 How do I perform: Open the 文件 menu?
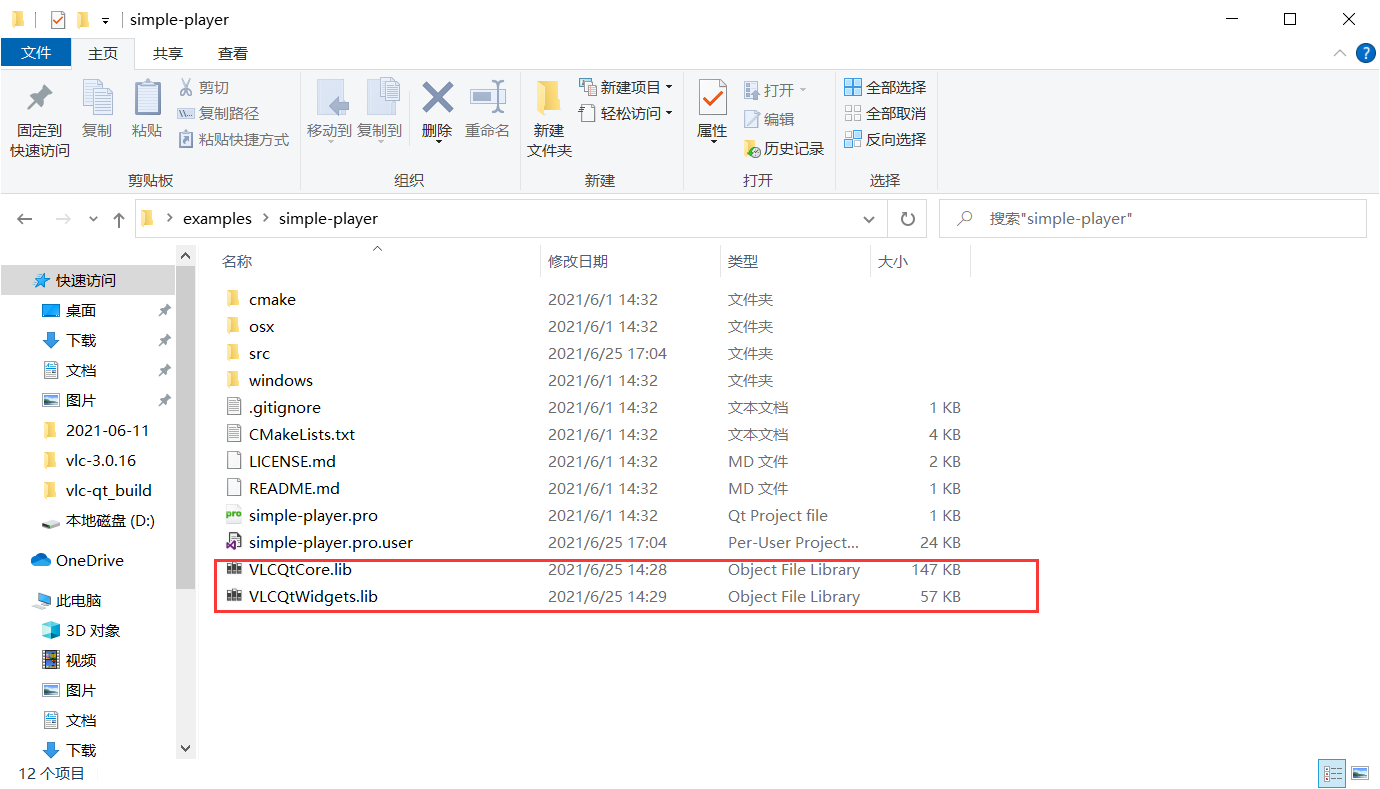[x=36, y=53]
